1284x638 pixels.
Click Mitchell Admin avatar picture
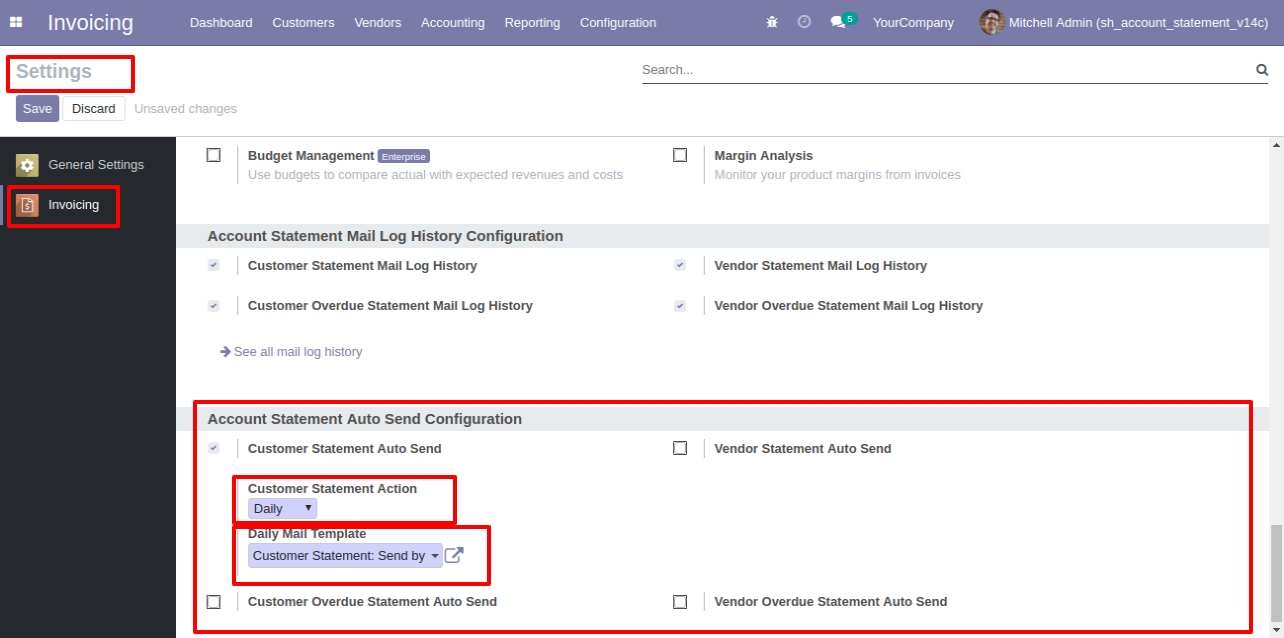(991, 22)
